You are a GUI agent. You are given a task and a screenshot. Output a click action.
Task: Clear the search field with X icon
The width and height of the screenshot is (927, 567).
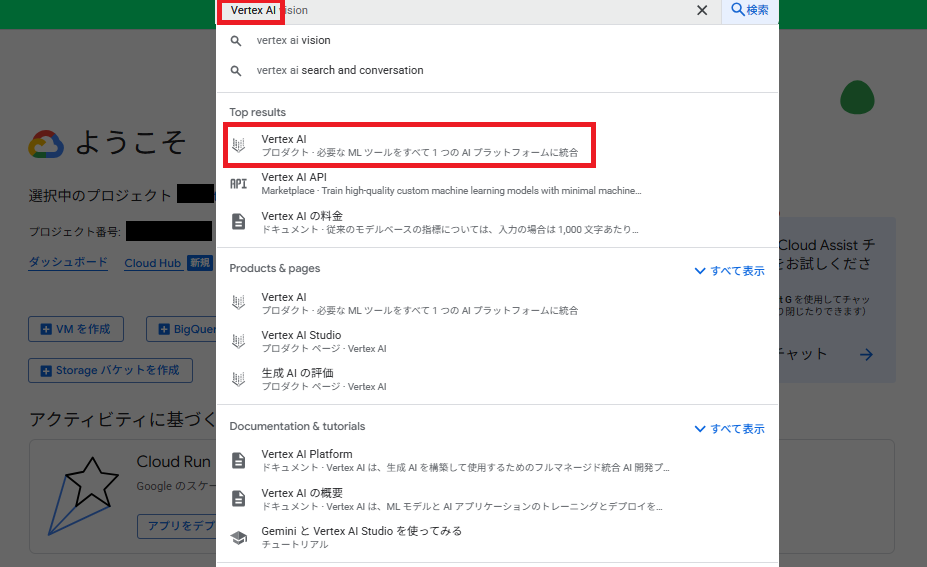(702, 10)
